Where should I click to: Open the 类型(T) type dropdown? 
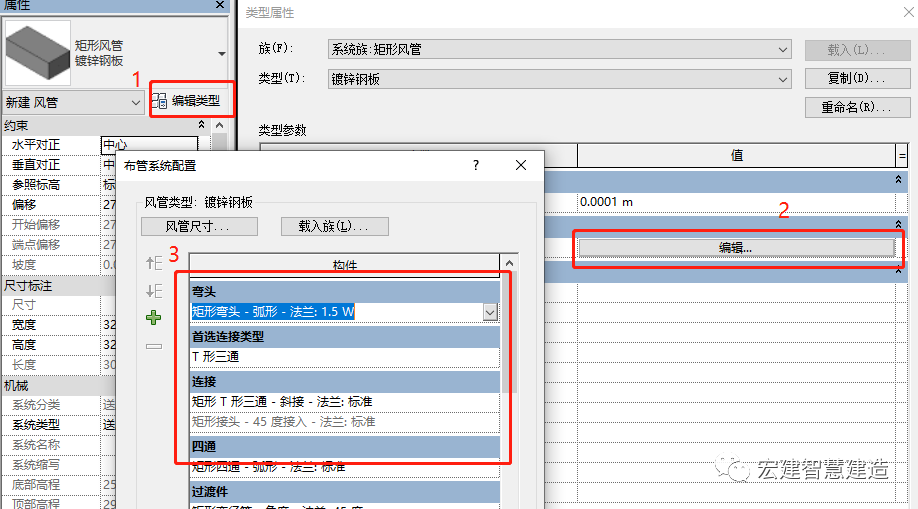click(x=560, y=79)
